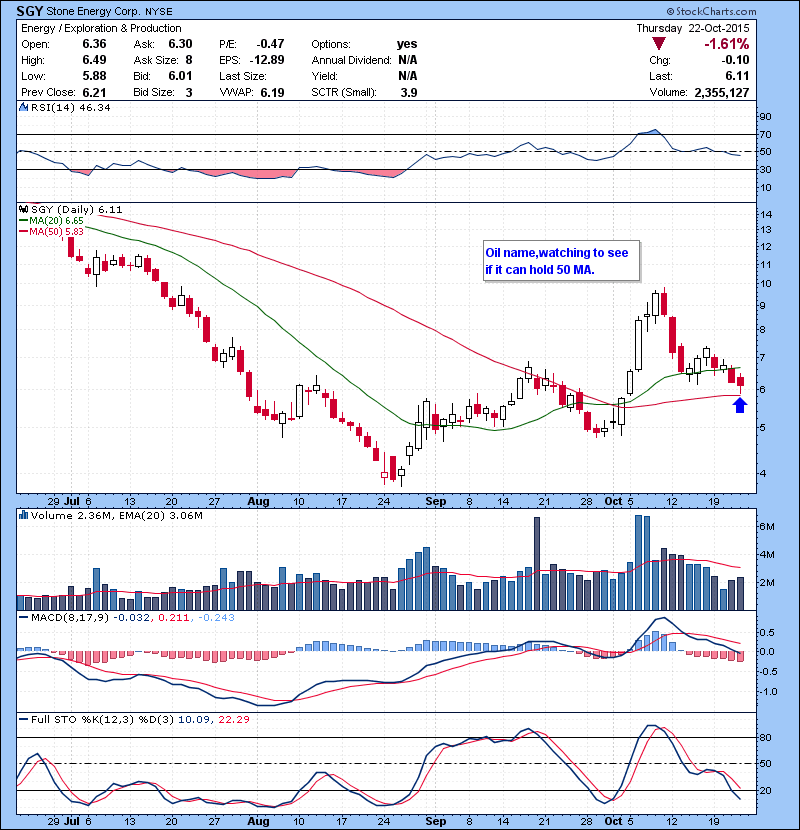Screen dimensions: 800x830
Task: Select the MACD legend line marker
Action: click(x=23, y=617)
